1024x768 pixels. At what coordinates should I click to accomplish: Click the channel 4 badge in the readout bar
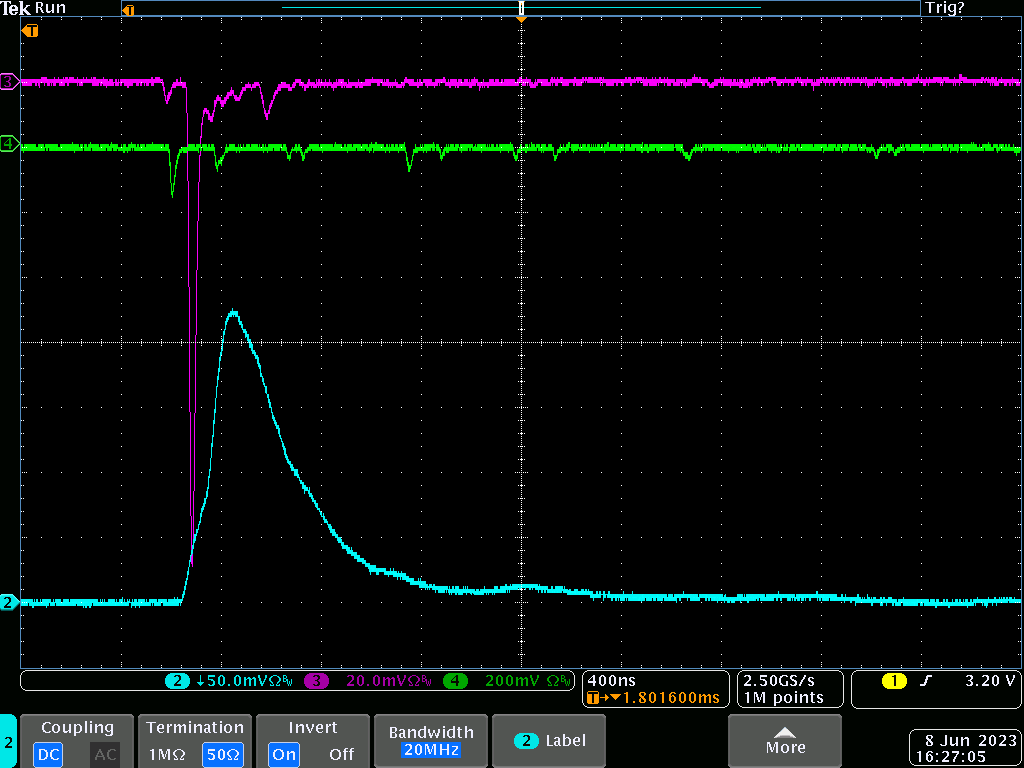click(x=456, y=681)
